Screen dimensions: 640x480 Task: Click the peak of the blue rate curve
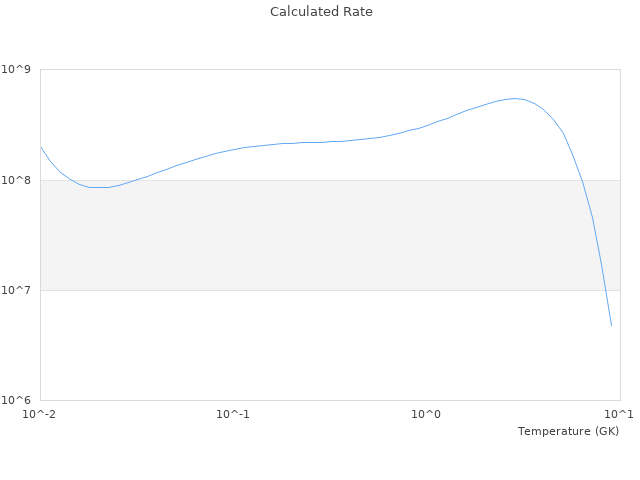tap(515, 98)
